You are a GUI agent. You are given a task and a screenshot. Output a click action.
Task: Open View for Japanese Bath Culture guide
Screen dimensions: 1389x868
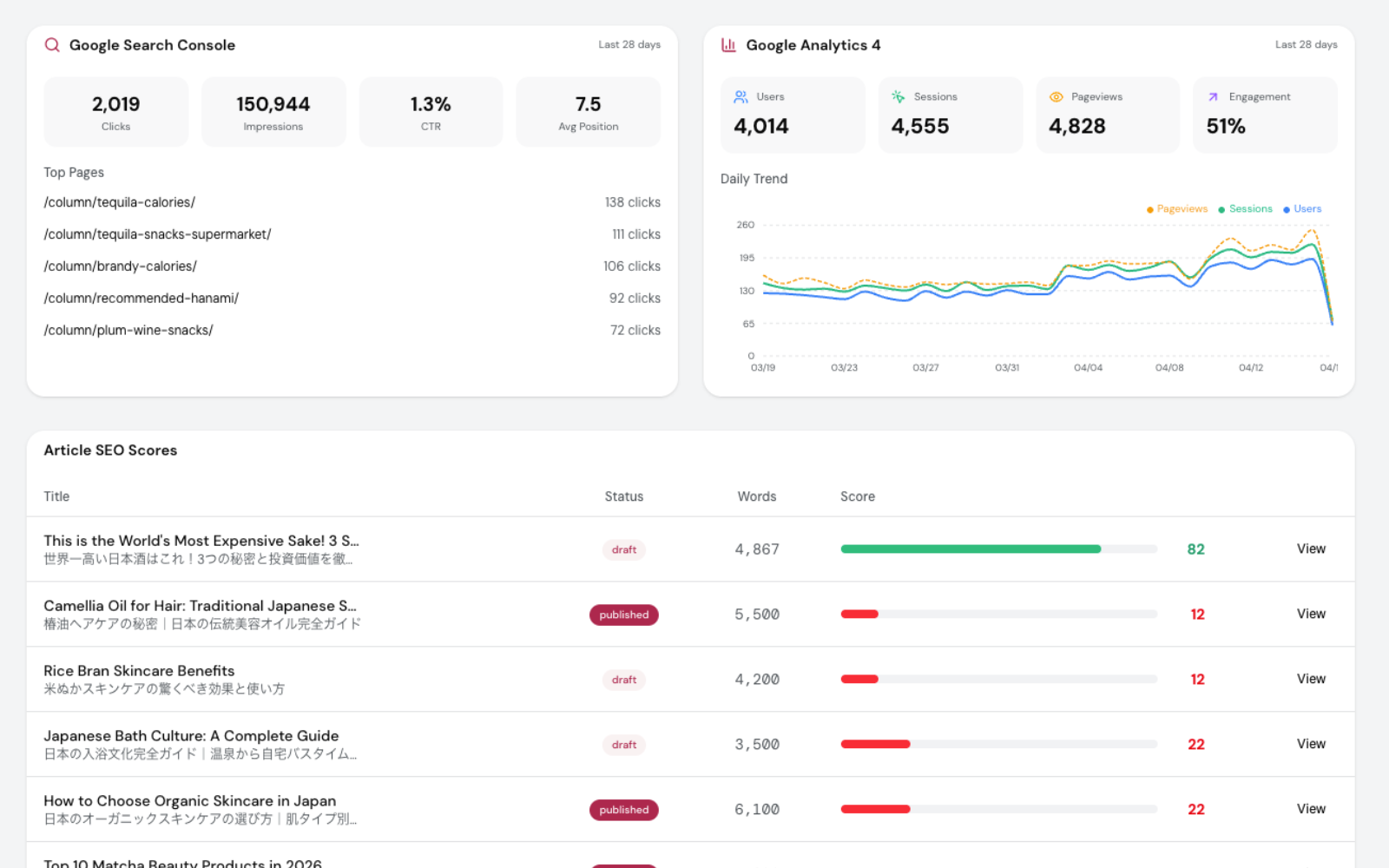(1311, 744)
